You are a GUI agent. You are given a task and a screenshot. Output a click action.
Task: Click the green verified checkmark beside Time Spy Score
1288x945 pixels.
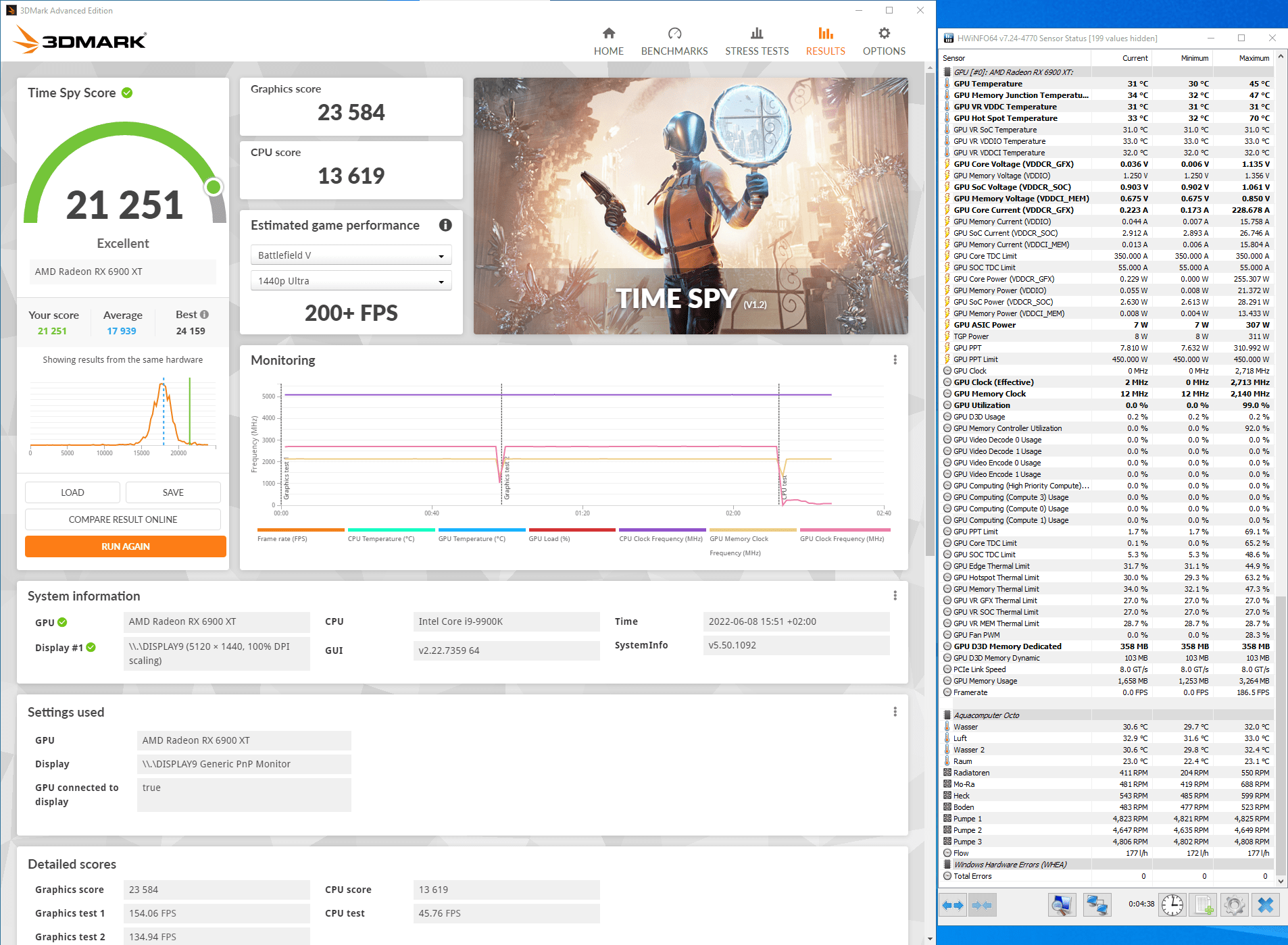point(127,93)
